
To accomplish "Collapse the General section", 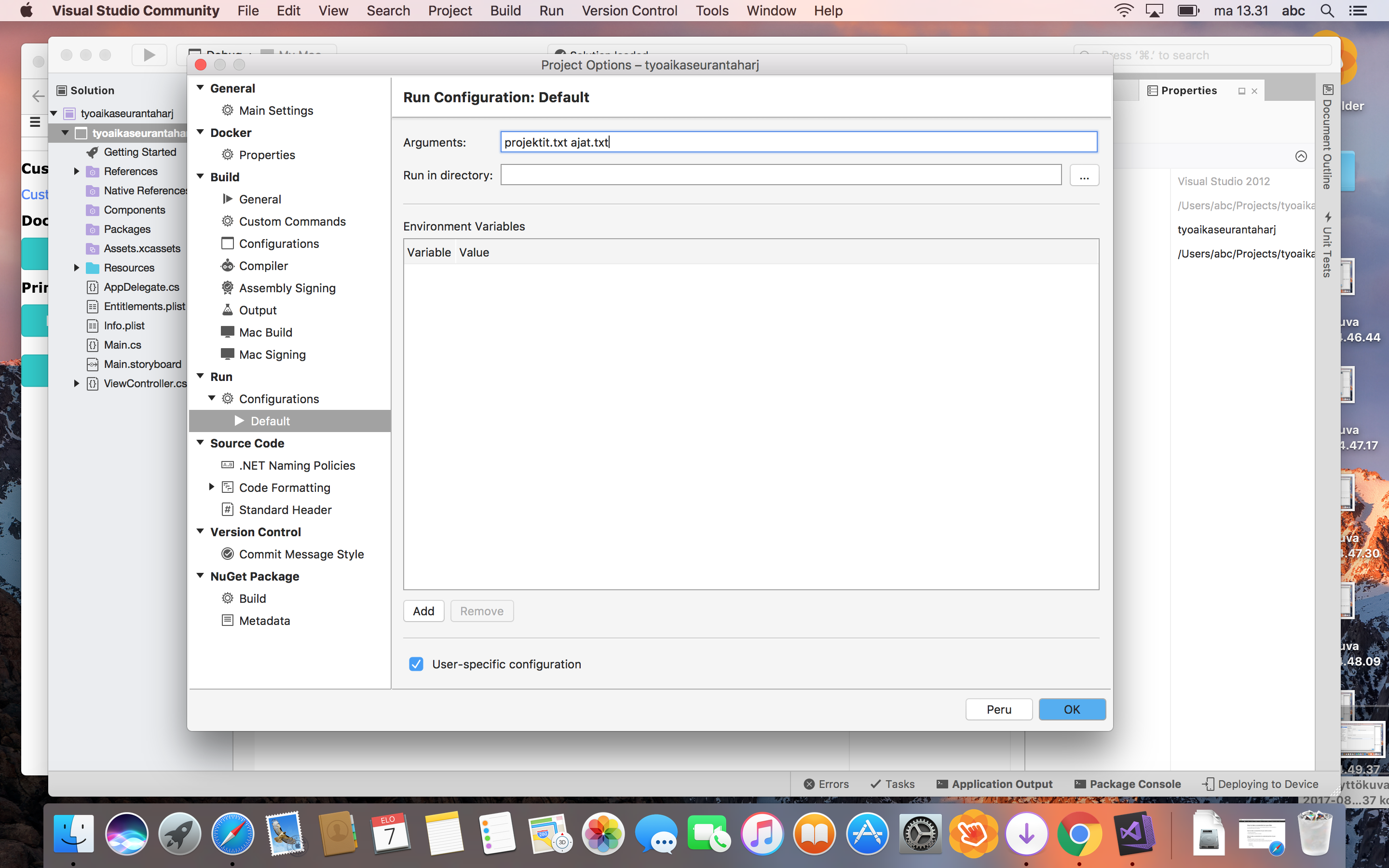I will 200,88.
